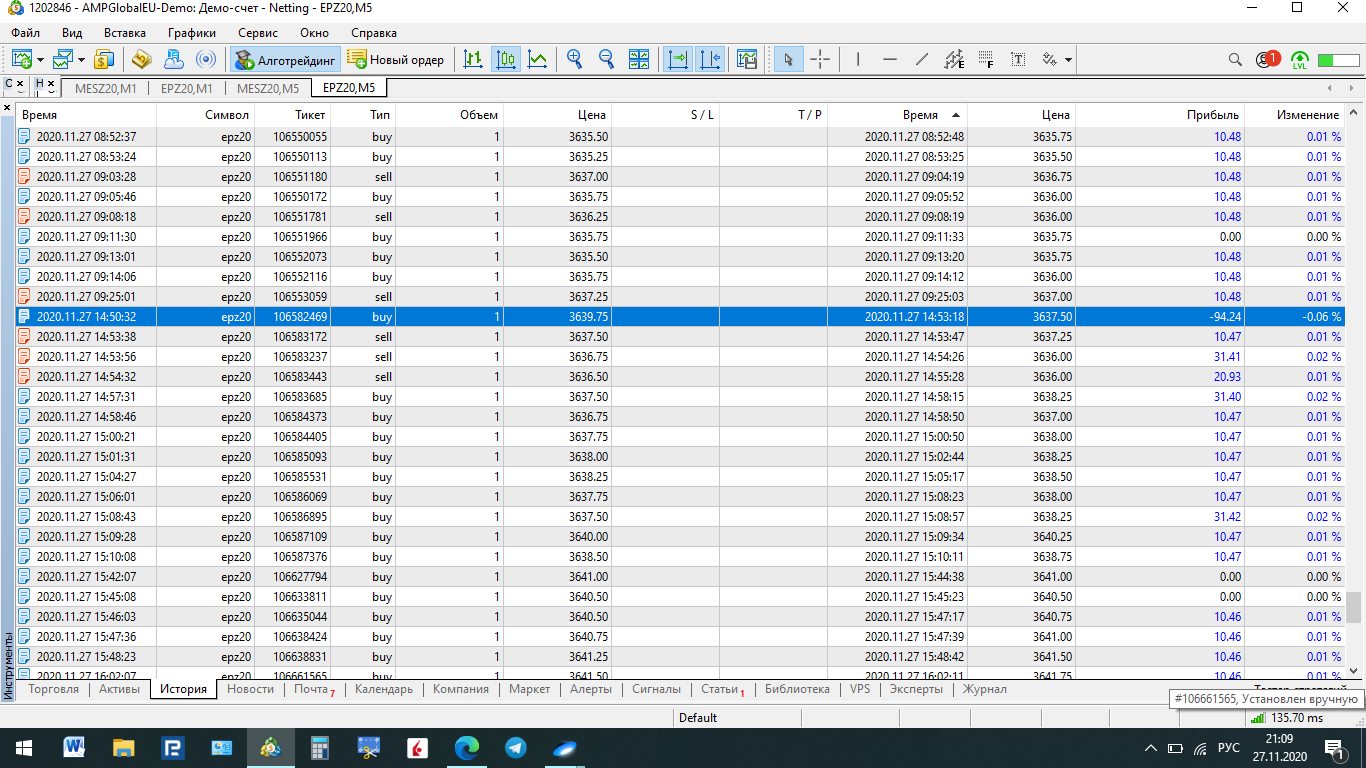
Task: Open the Окно menu
Action: (314, 32)
